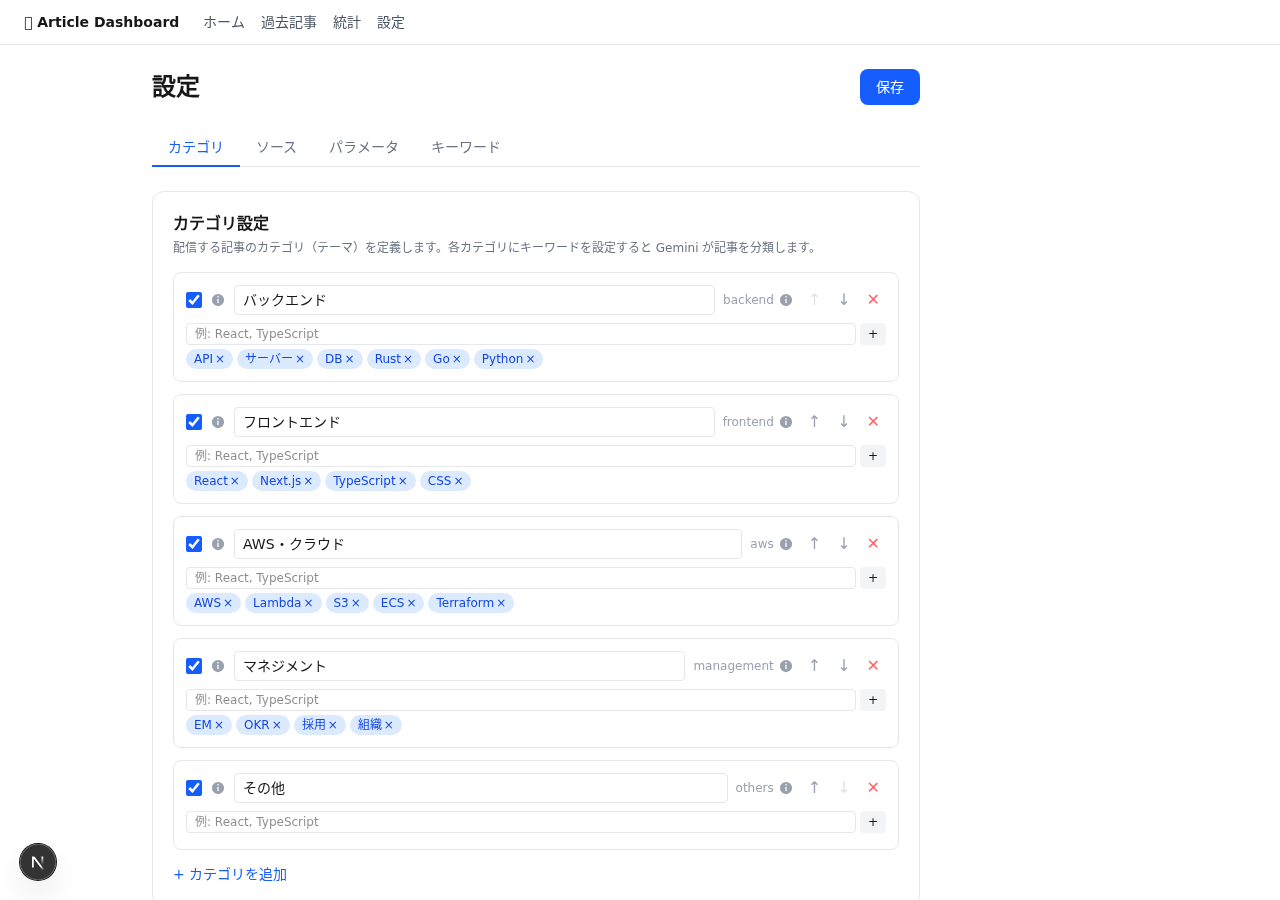
Task: Move フロントエンド category down
Action: click(844, 422)
